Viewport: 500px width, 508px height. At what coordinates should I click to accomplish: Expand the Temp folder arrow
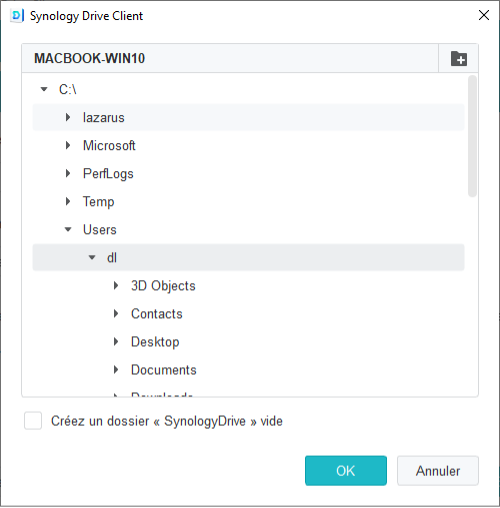coord(68,201)
